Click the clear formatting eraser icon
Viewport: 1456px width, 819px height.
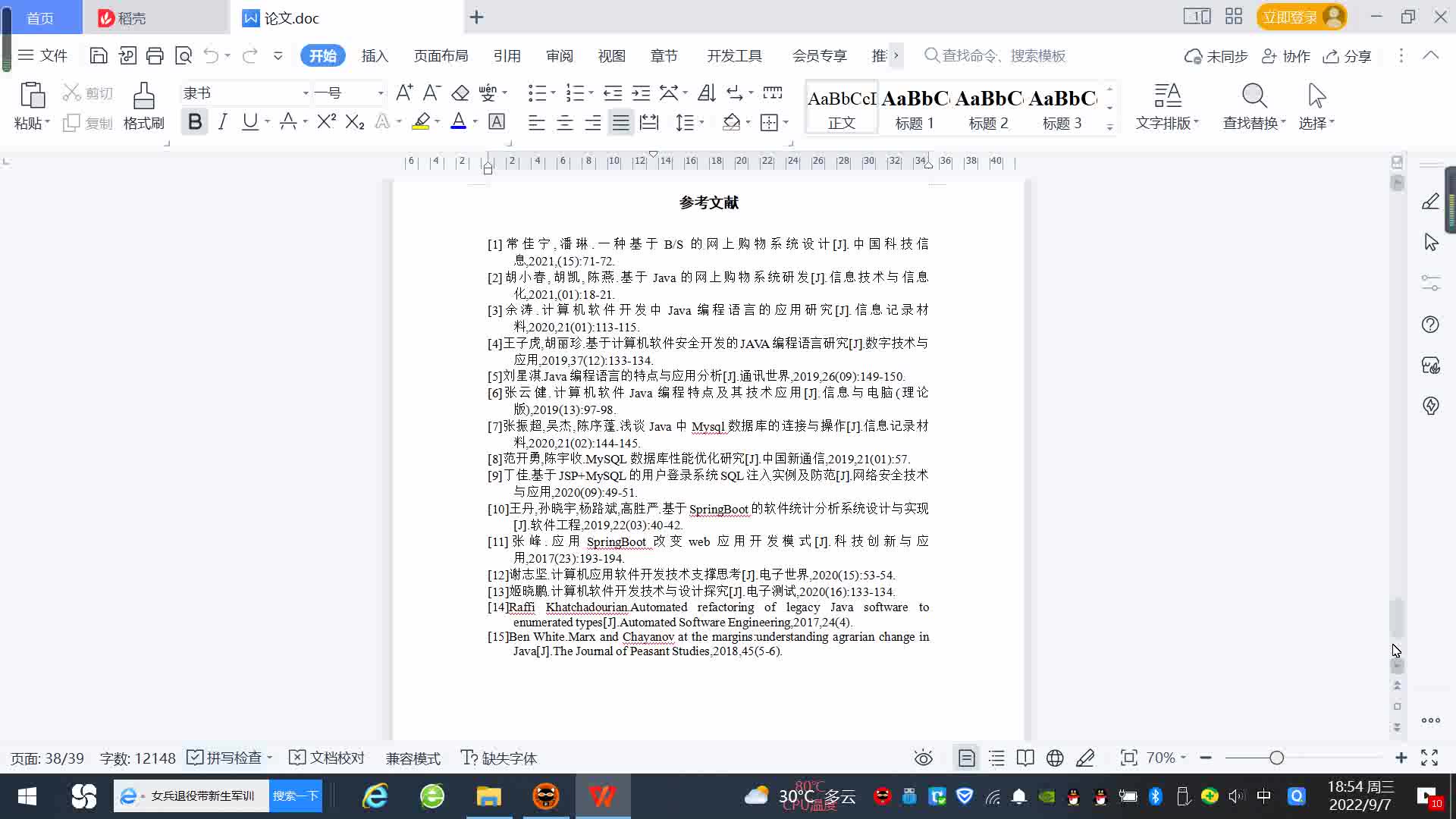[460, 93]
